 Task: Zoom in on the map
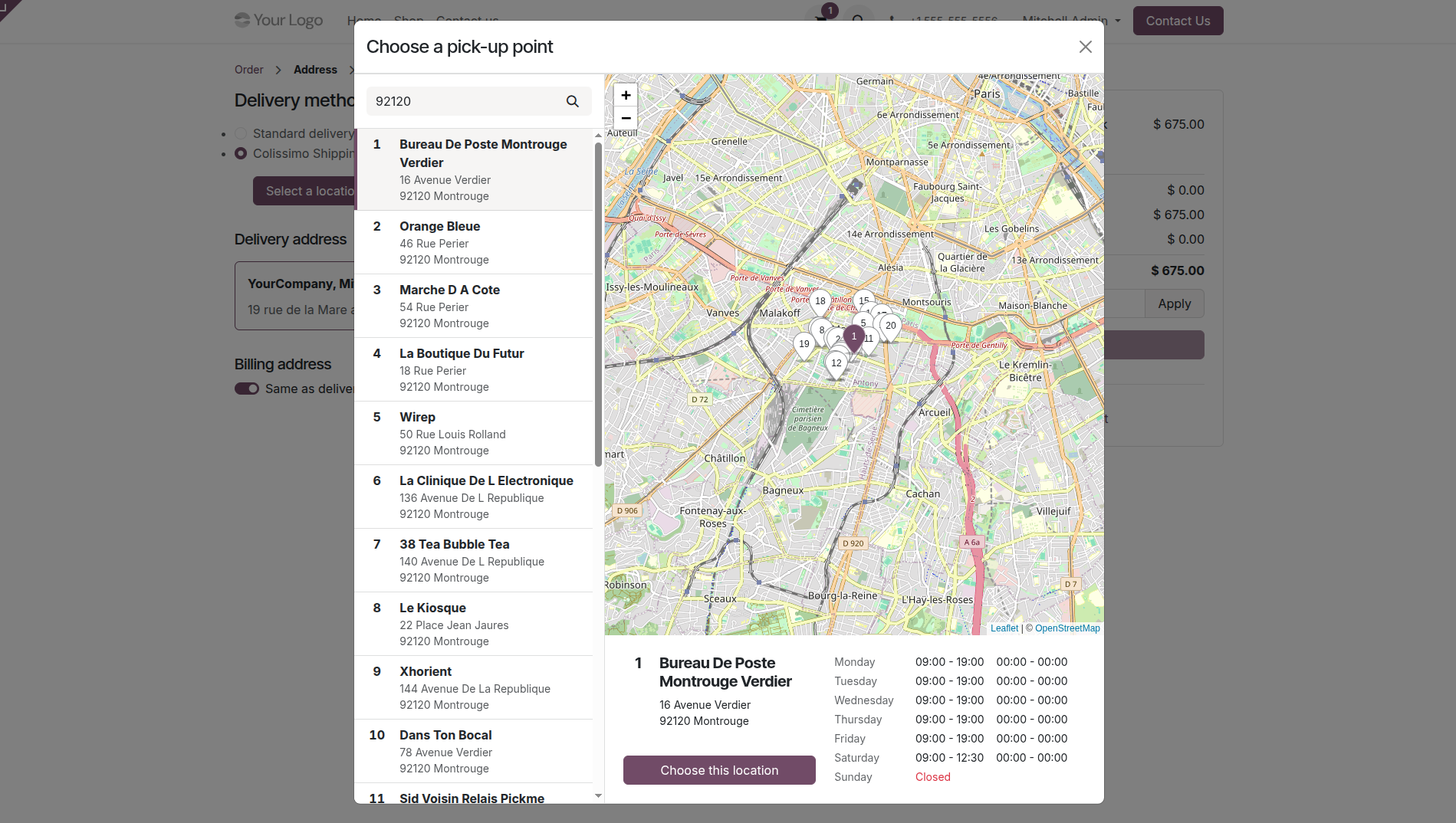pos(626,95)
